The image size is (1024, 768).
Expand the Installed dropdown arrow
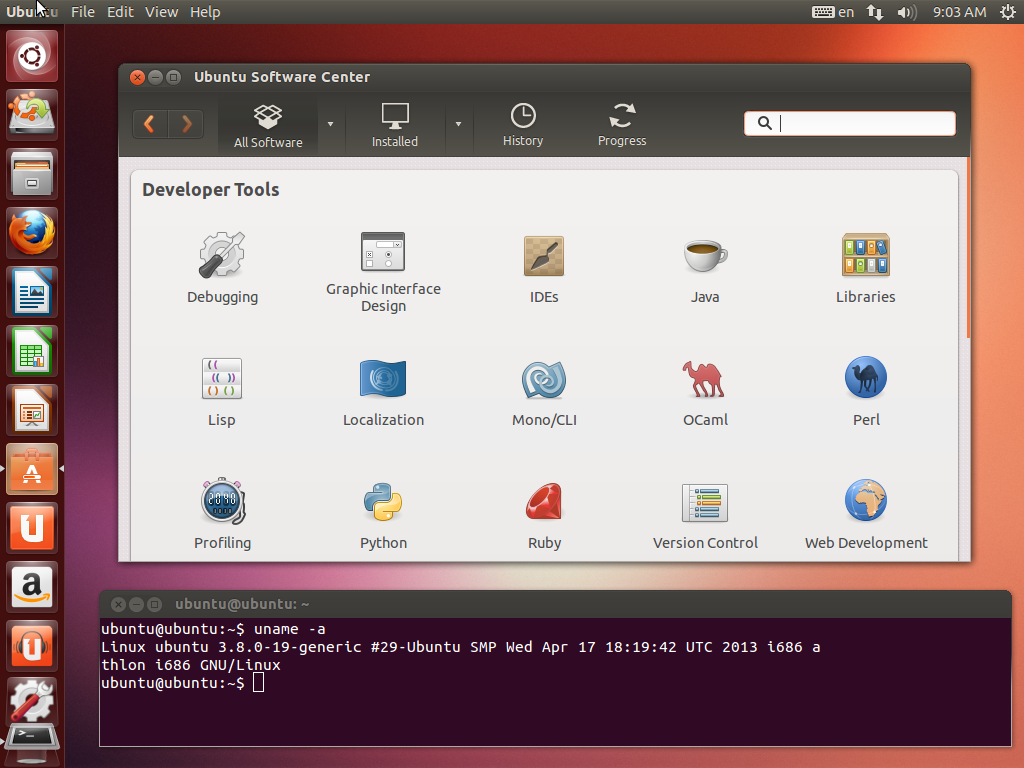[x=458, y=124]
